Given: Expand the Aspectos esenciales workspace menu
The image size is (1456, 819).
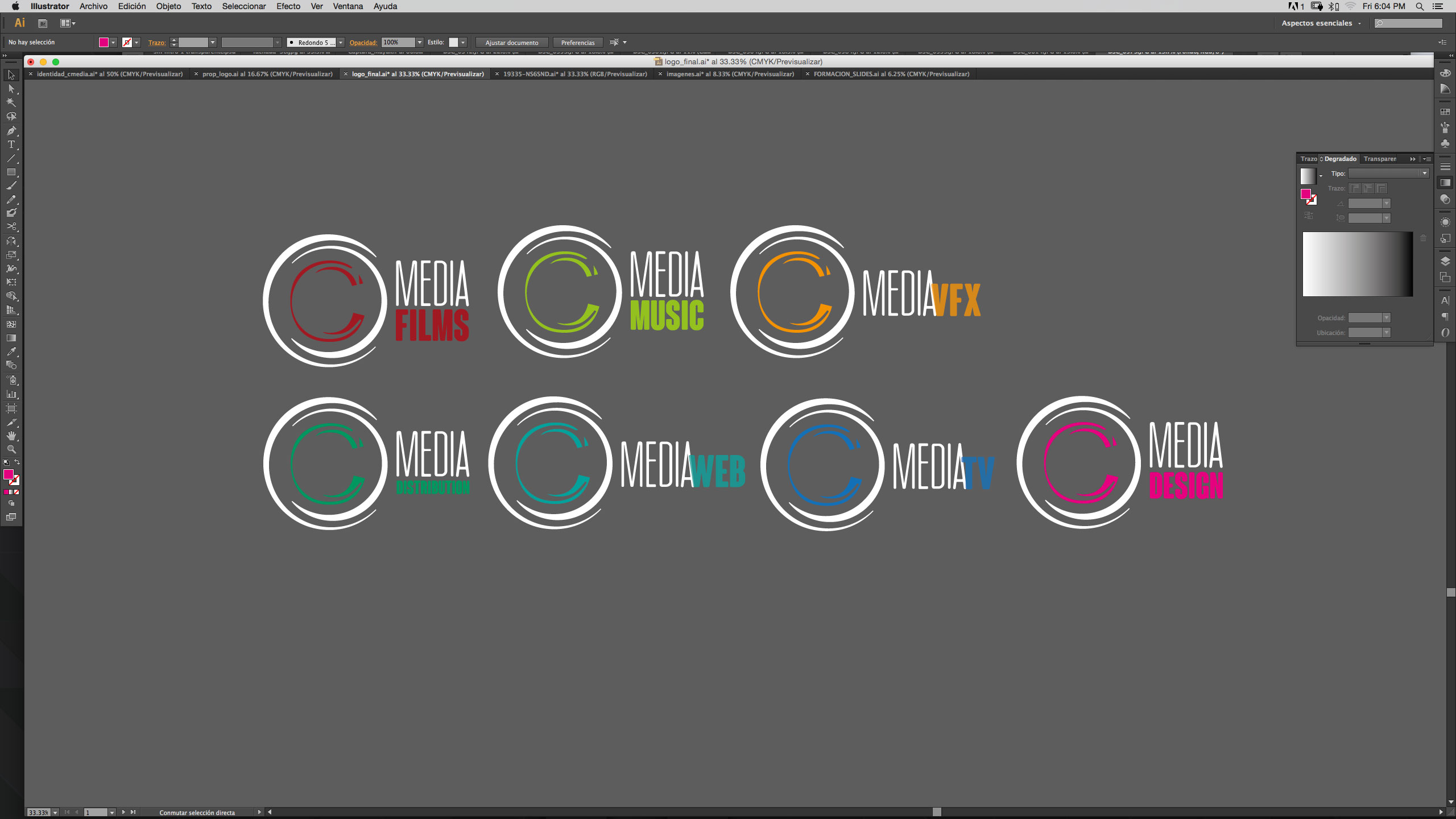Looking at the screenshot, I should (1321, 23).
